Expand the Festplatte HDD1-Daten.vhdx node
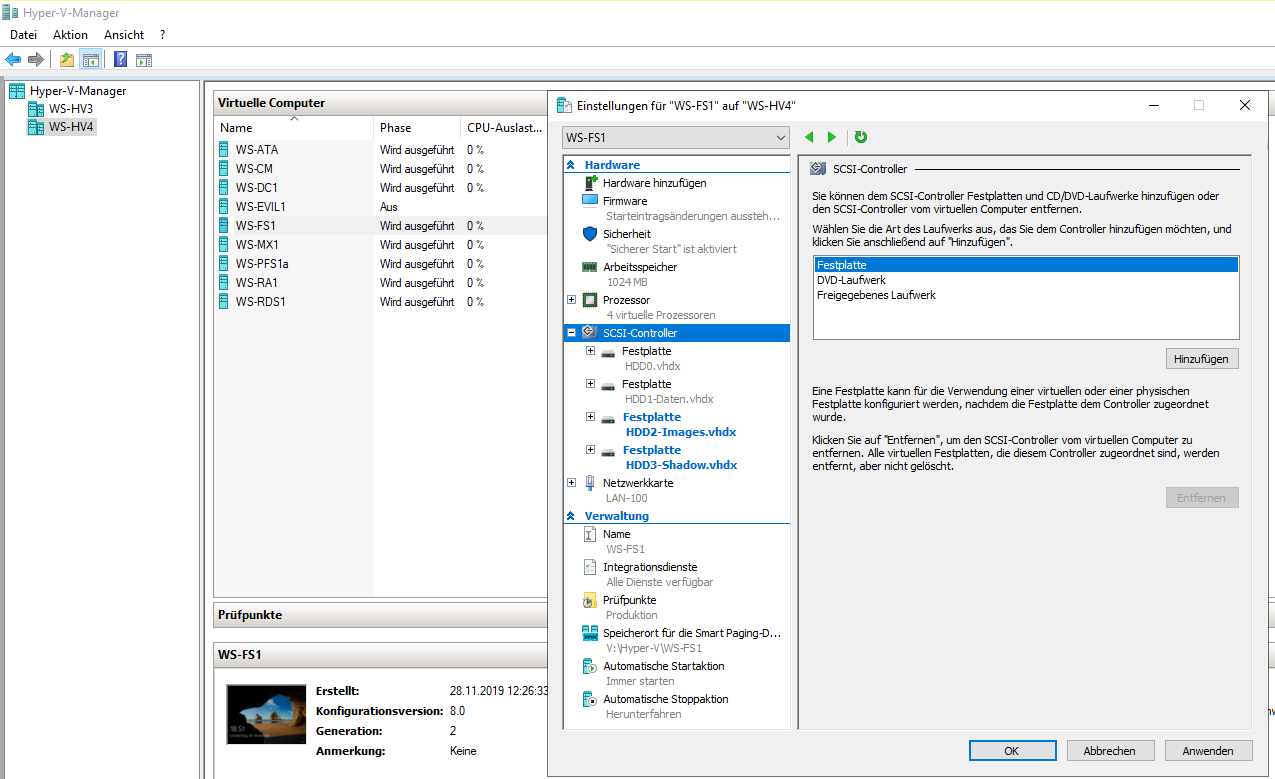 (590, 384)
